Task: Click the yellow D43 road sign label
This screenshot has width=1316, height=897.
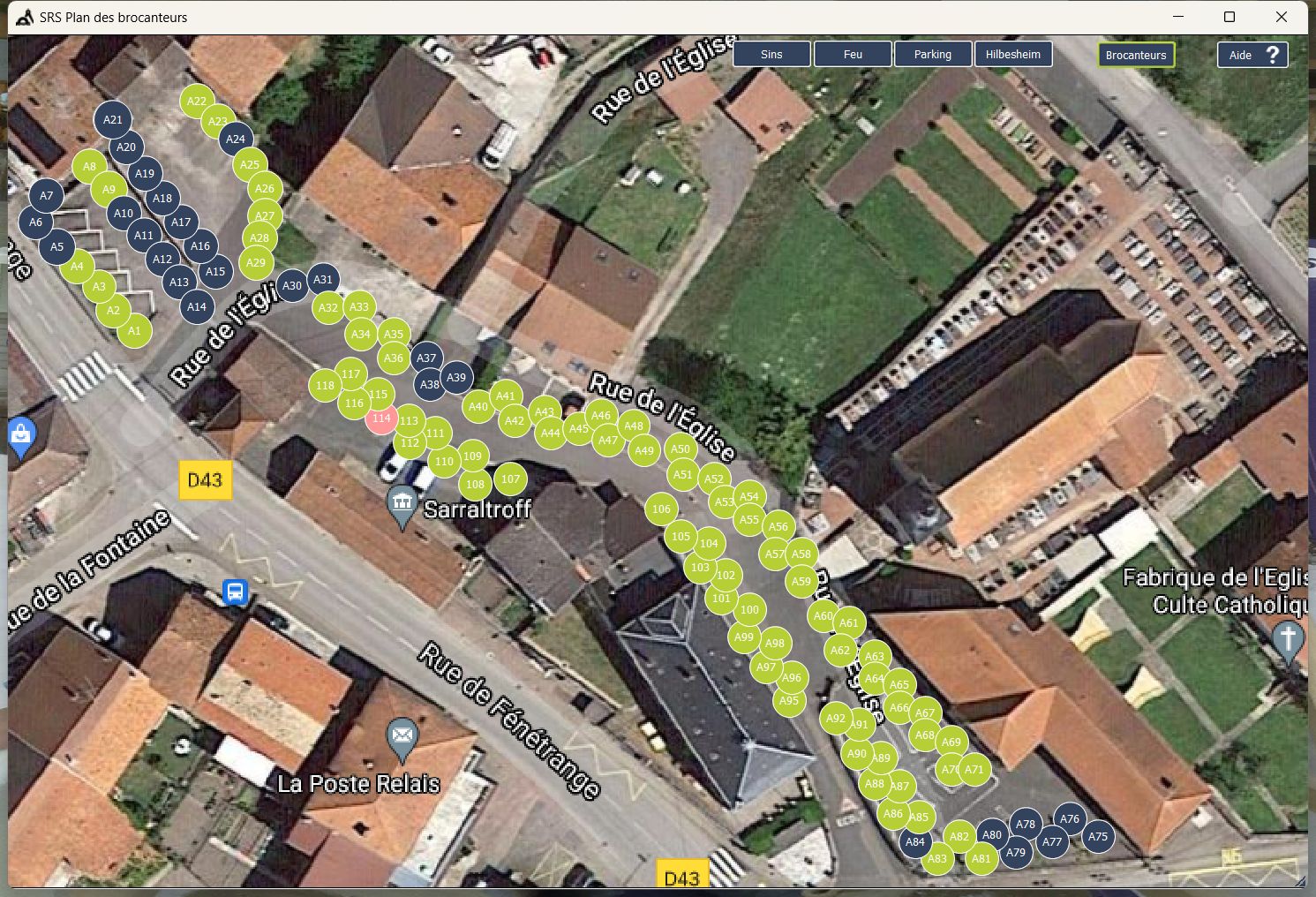Action: [206, 480]
